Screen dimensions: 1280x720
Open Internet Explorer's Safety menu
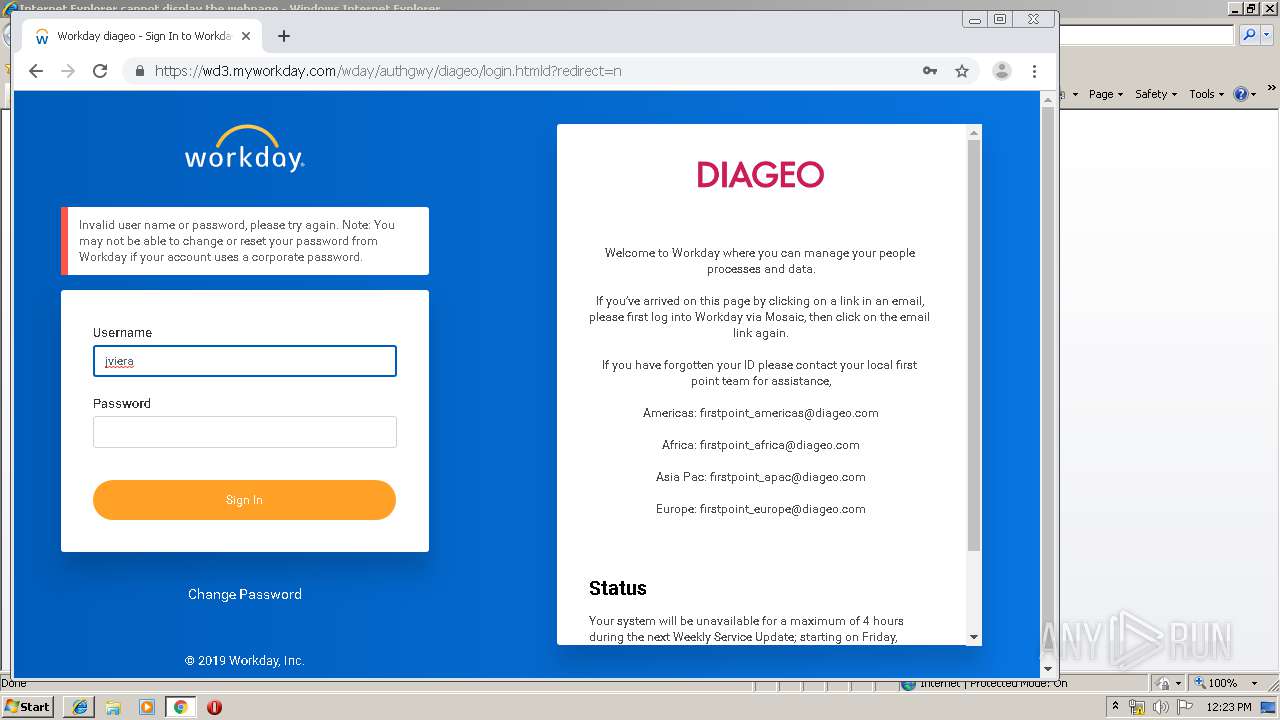click(1155, 94)
